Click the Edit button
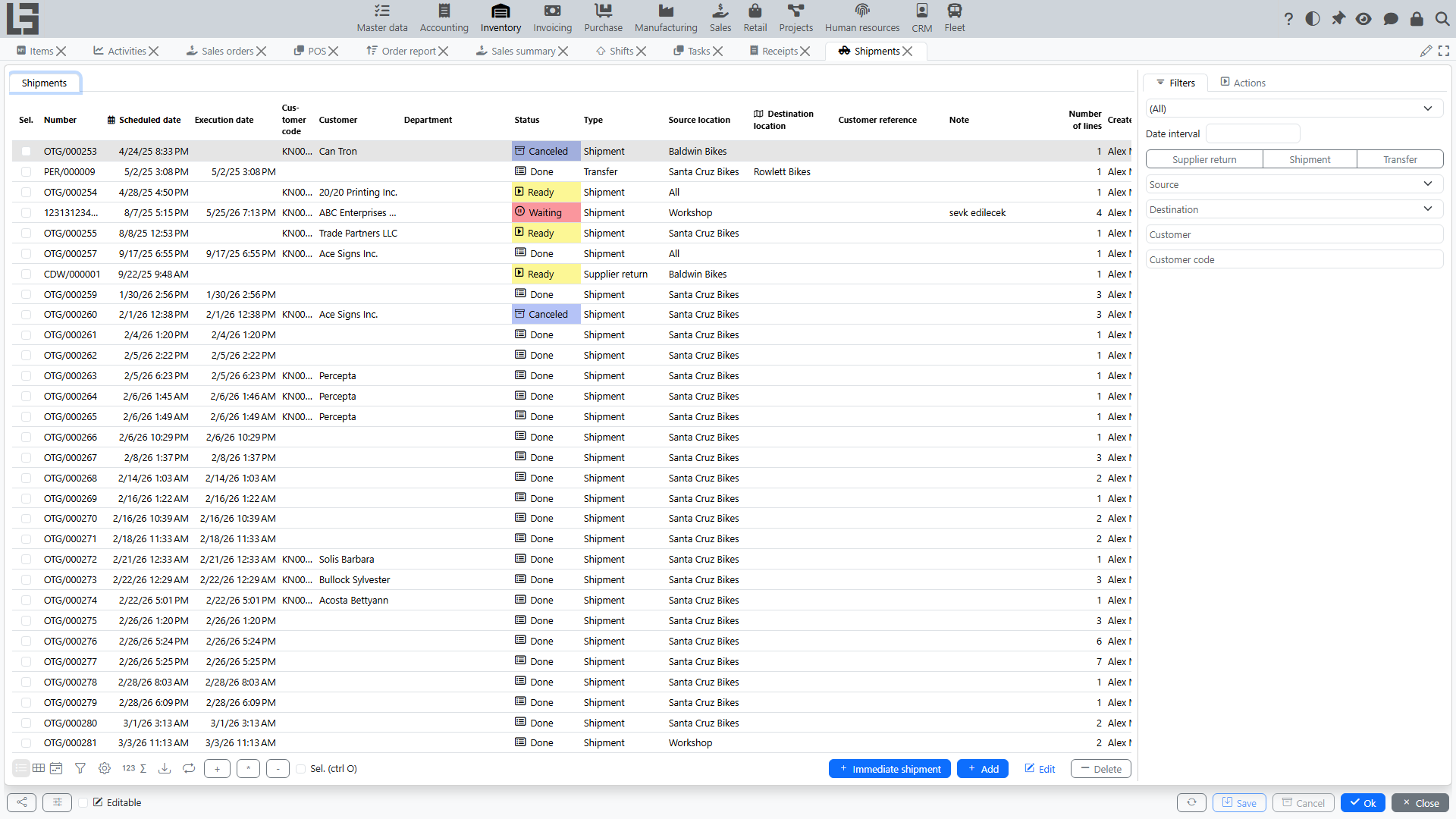 (x=1040, y=769)
